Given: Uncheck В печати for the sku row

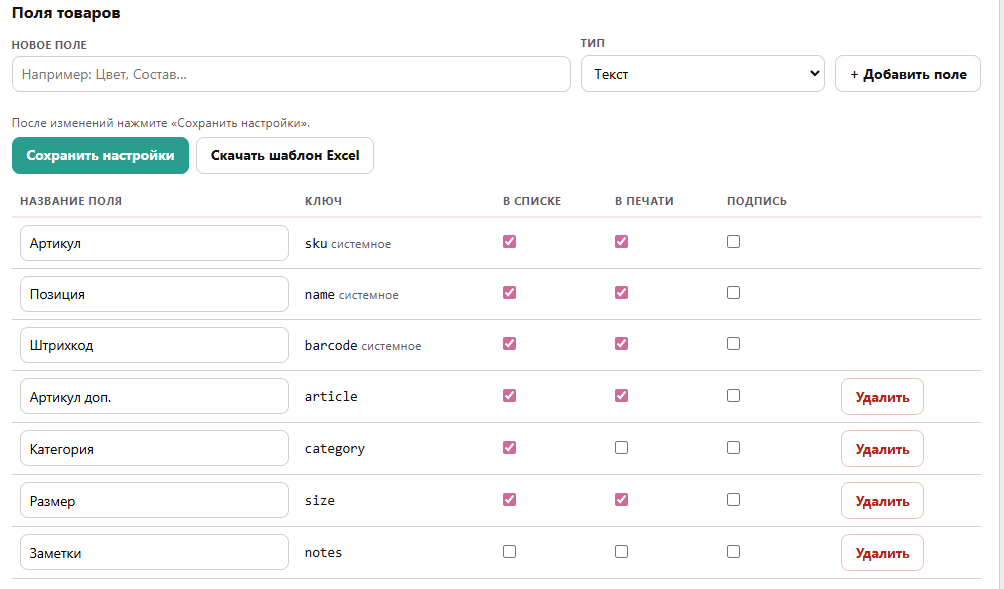Looking at the screenshot, I should coord(622,241).
